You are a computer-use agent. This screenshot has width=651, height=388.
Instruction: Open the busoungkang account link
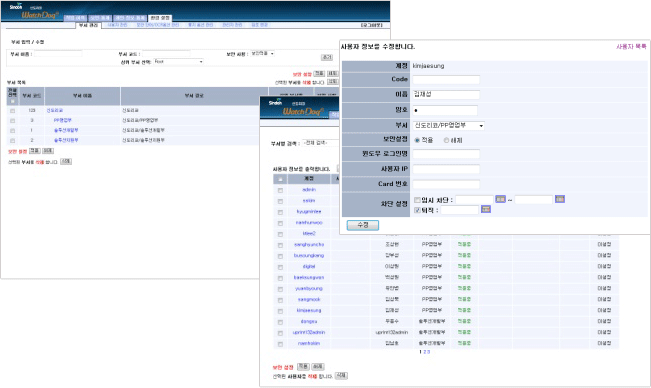click(x=309, y=256)
